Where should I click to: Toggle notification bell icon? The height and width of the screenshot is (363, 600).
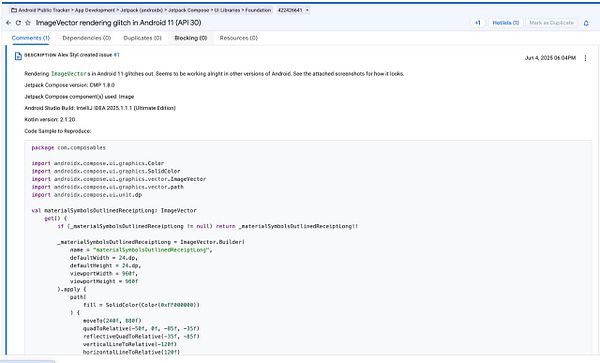[586, 23]
